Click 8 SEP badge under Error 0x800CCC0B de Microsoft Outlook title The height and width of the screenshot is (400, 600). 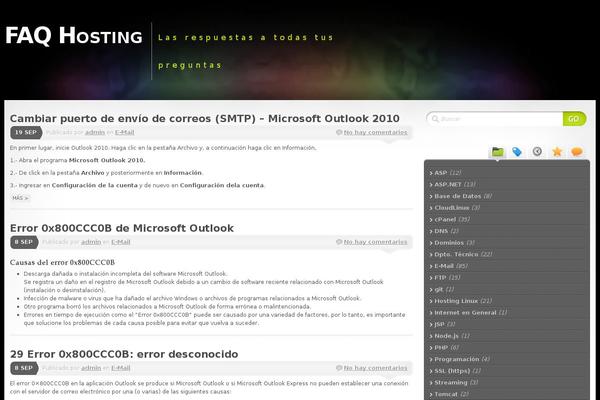(24, 242)
